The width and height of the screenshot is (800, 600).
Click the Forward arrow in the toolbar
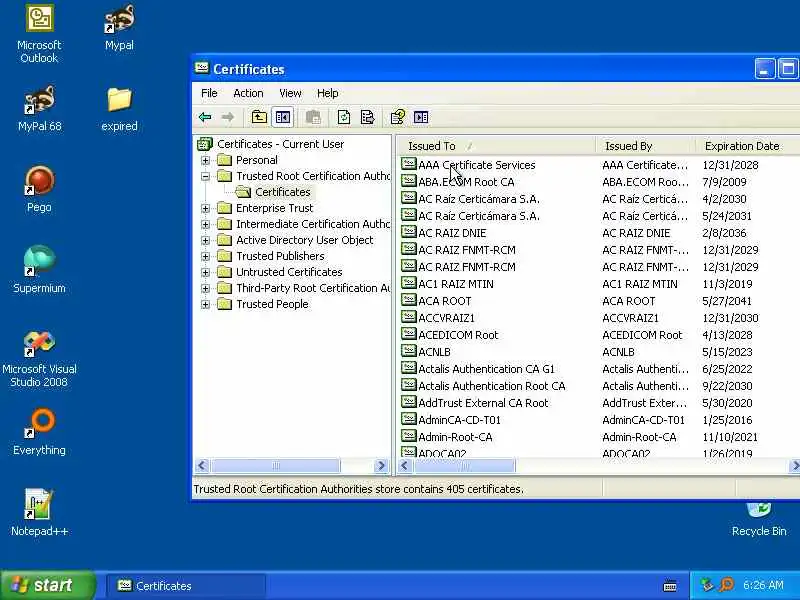click(x=228, y=117)
